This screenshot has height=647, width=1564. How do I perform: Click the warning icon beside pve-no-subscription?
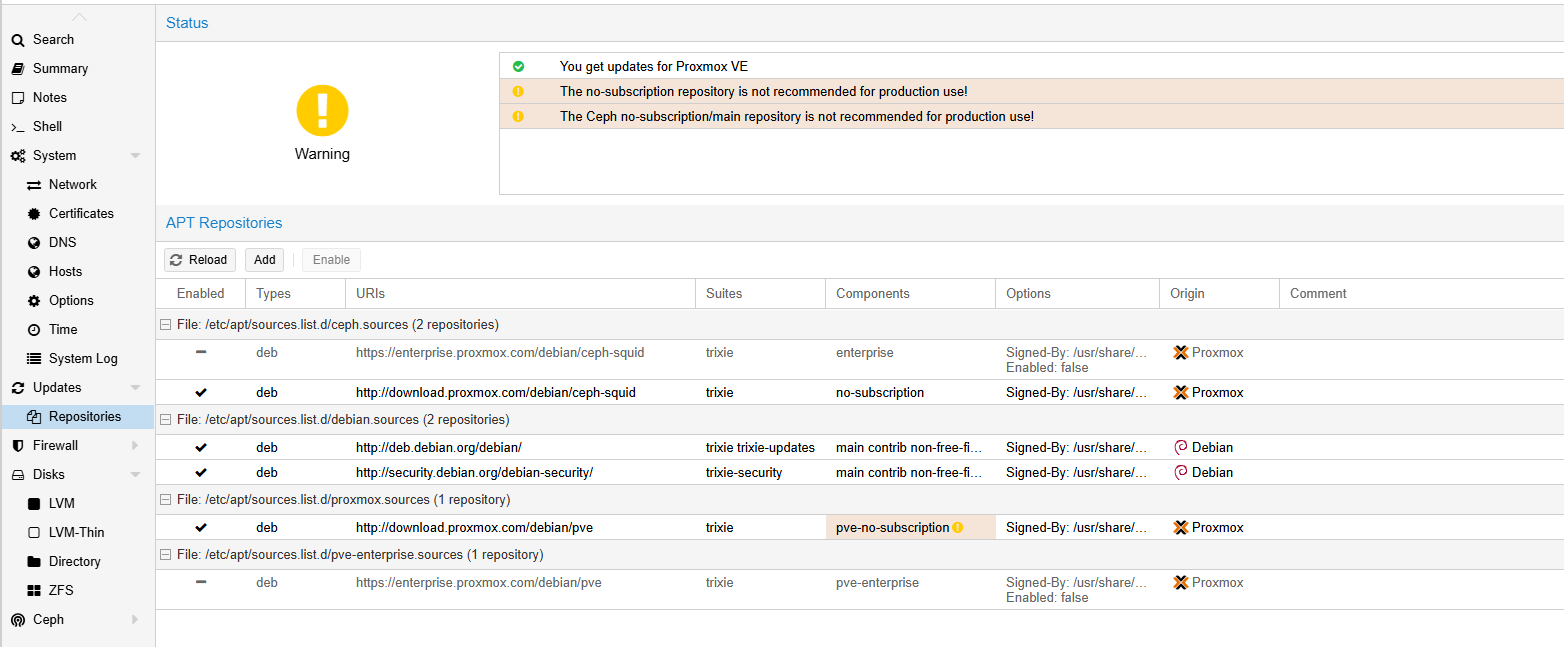tap(957, 528)
